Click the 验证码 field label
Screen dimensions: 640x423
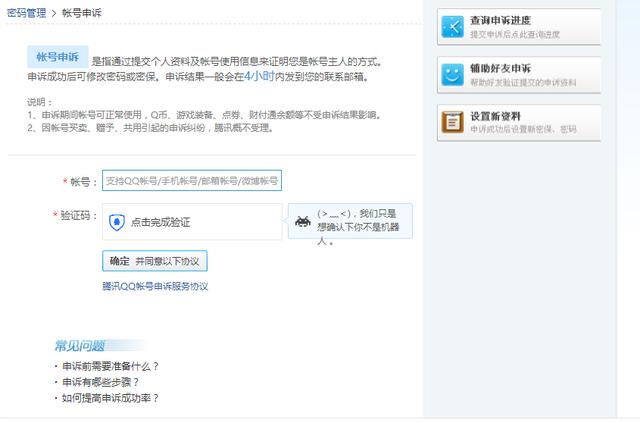pos(76,215)
